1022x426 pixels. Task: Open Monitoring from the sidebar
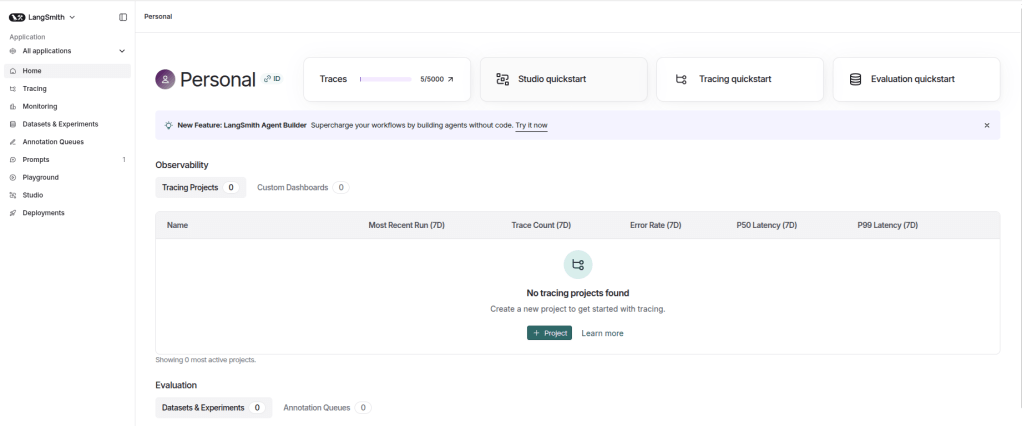click(40, 106)
